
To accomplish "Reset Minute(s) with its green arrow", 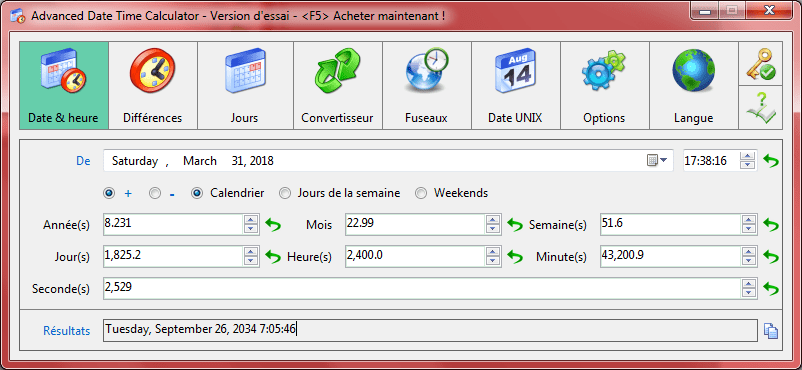I will 771,256.
